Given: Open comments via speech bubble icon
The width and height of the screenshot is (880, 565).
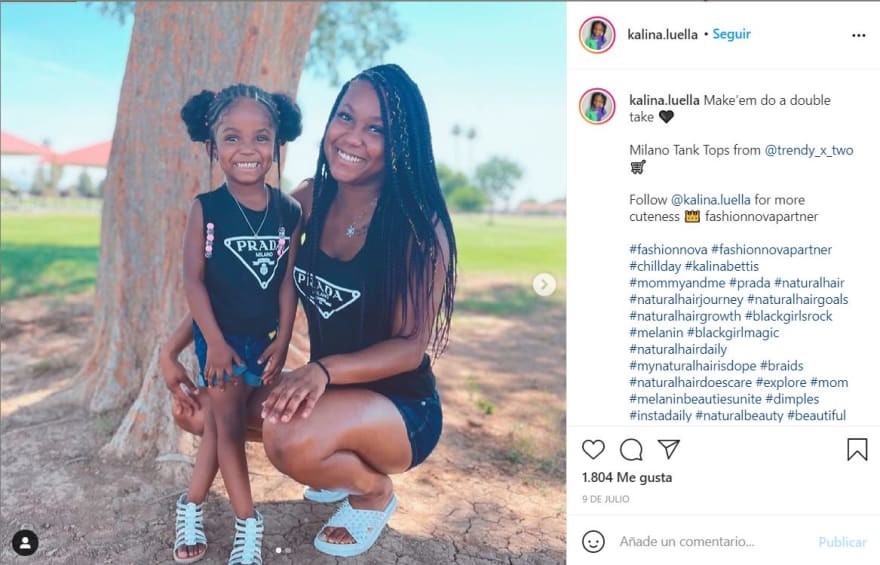Looking at the screenshot, I should pos(631,449).
